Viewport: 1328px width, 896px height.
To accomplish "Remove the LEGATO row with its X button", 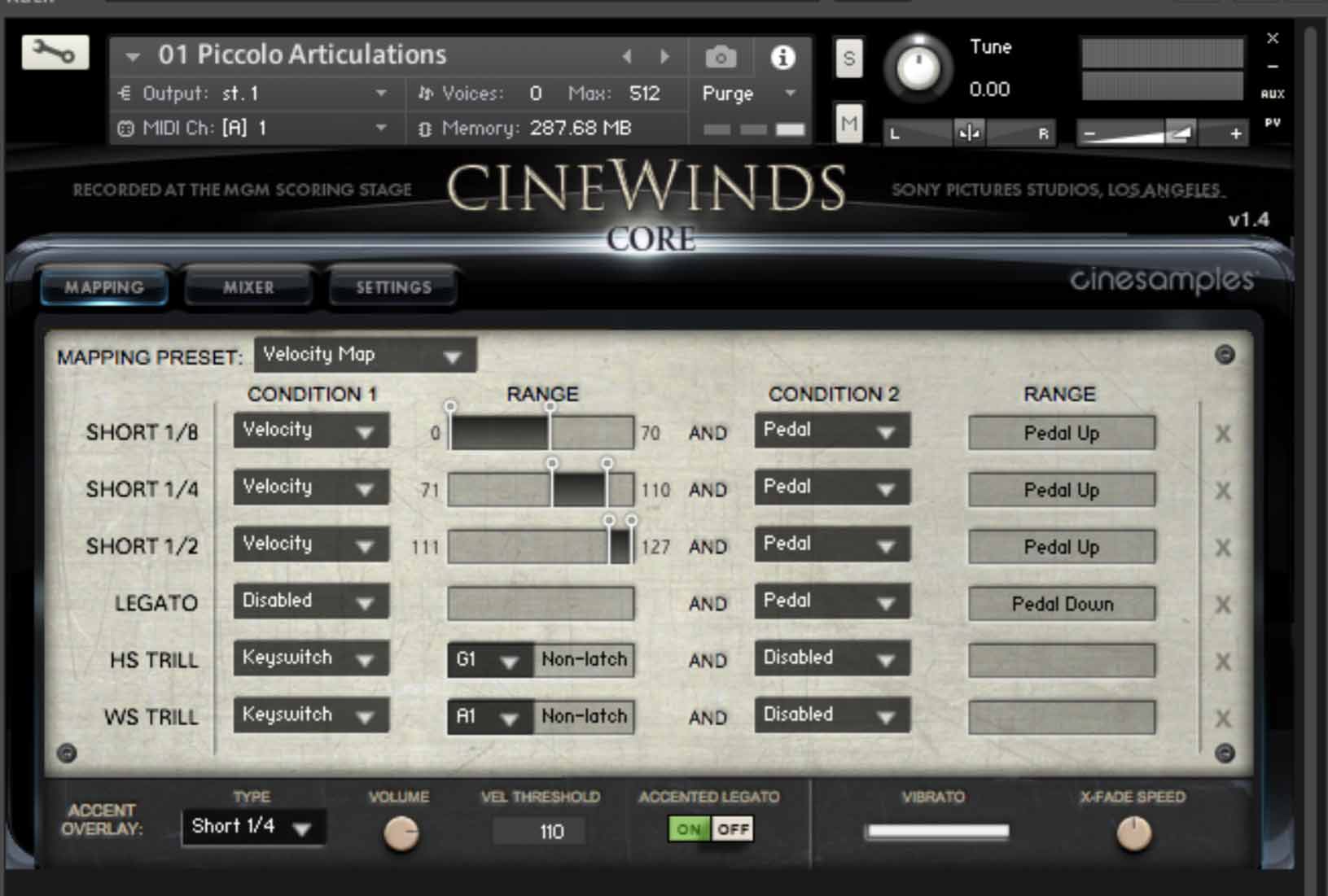I will tap(1222, 604).
